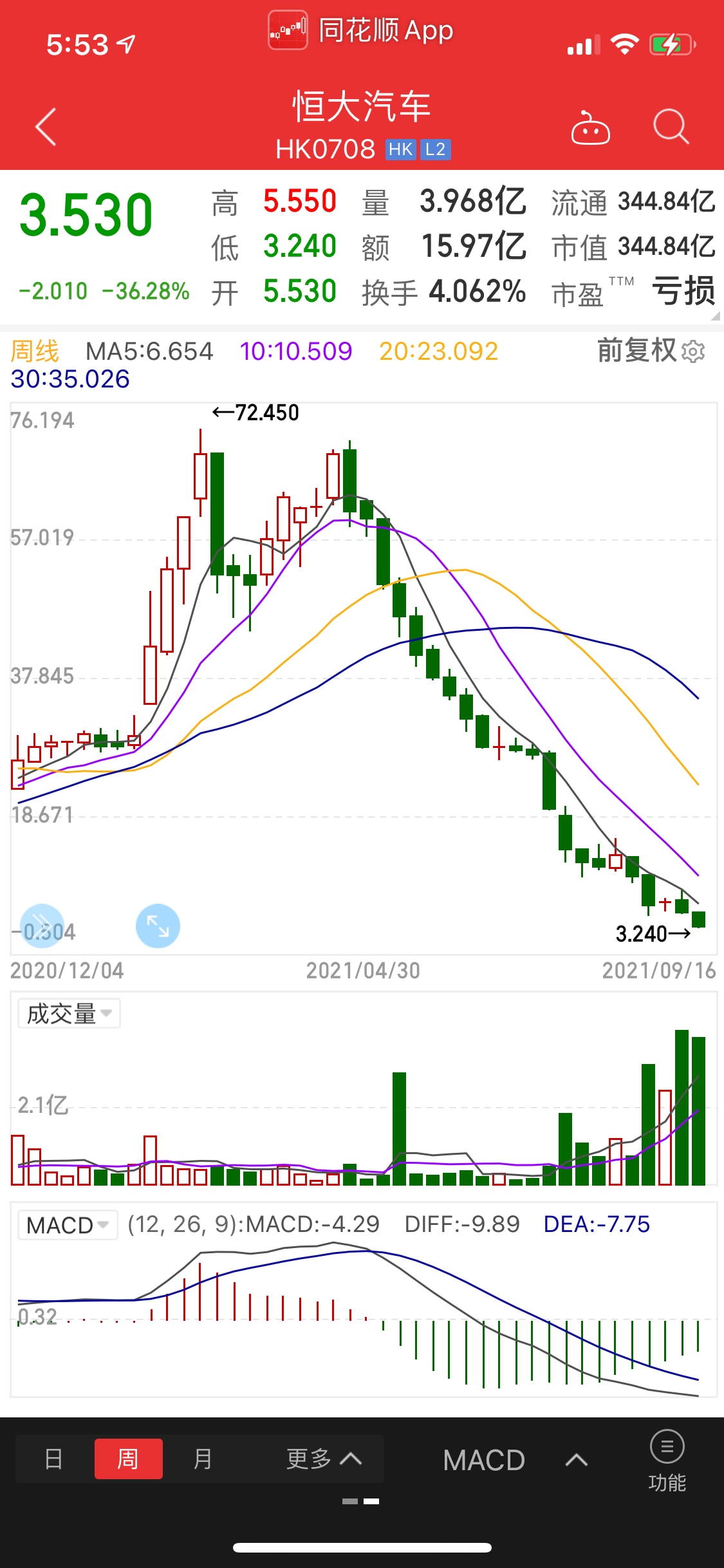Viewport: 724px width, 1568px height.
Task: Tap the L2 level badge
Action: coord(436,149)
